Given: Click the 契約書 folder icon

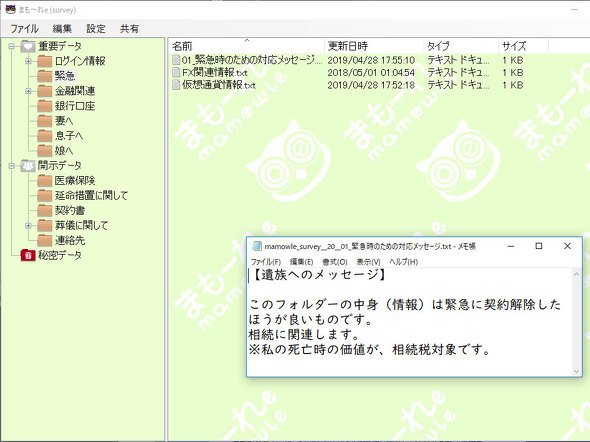Looking at the screenshot, I should [x=44, y=211].
